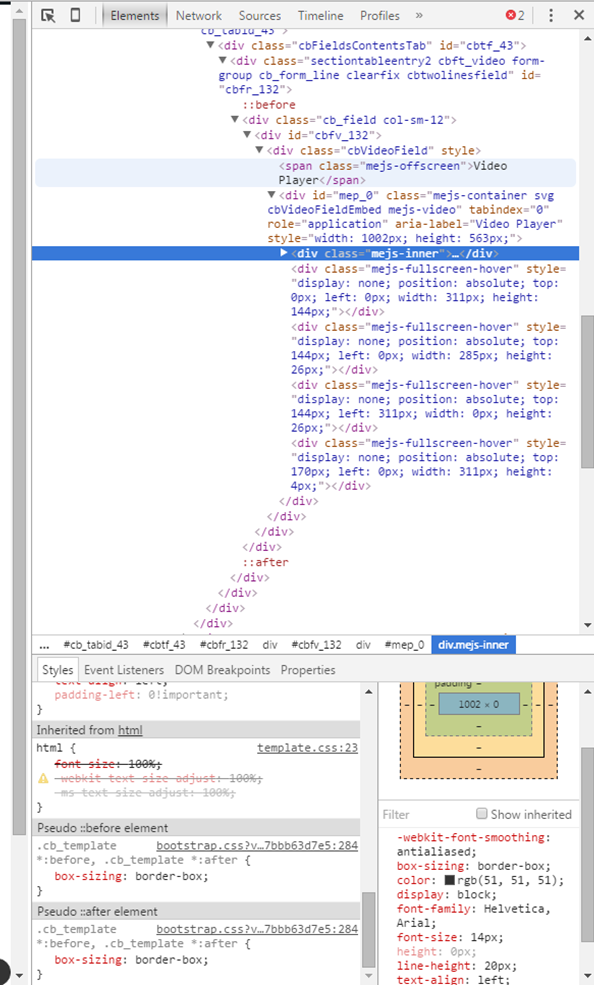Select the span mejs-offscreen Video Player node
This screenshot has width=594, height=985.
(x=305, y=173)
